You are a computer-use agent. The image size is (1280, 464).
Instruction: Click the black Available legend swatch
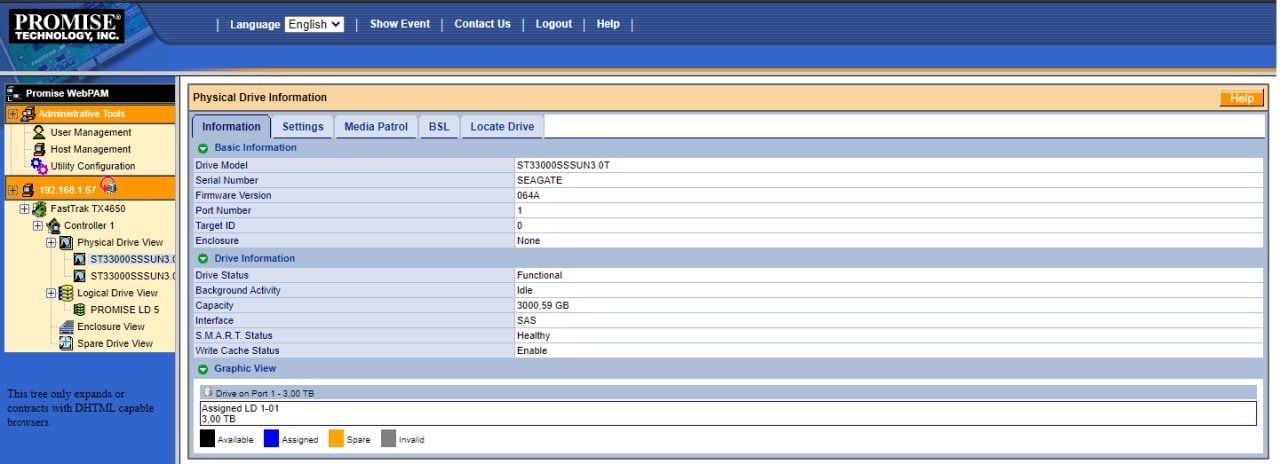(x=207, y=438)
